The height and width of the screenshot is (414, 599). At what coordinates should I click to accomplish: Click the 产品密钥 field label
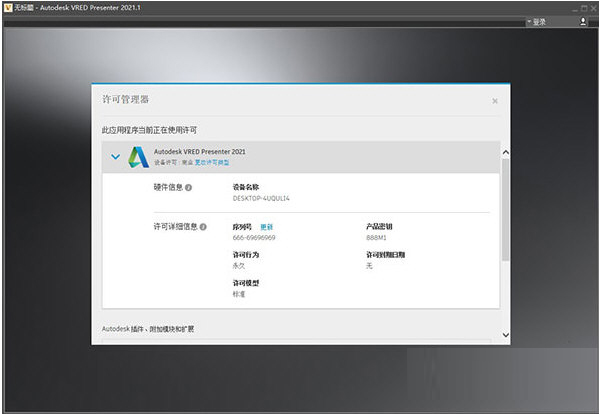tap(379, 226)
